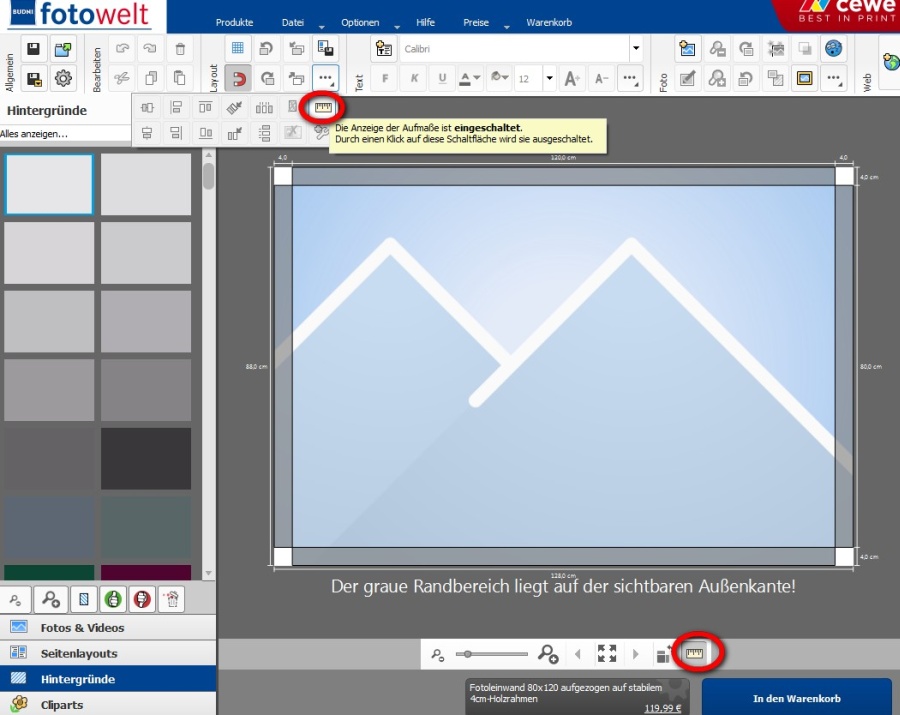
Task: Click the add text box icon
Action: pos(384,49)
